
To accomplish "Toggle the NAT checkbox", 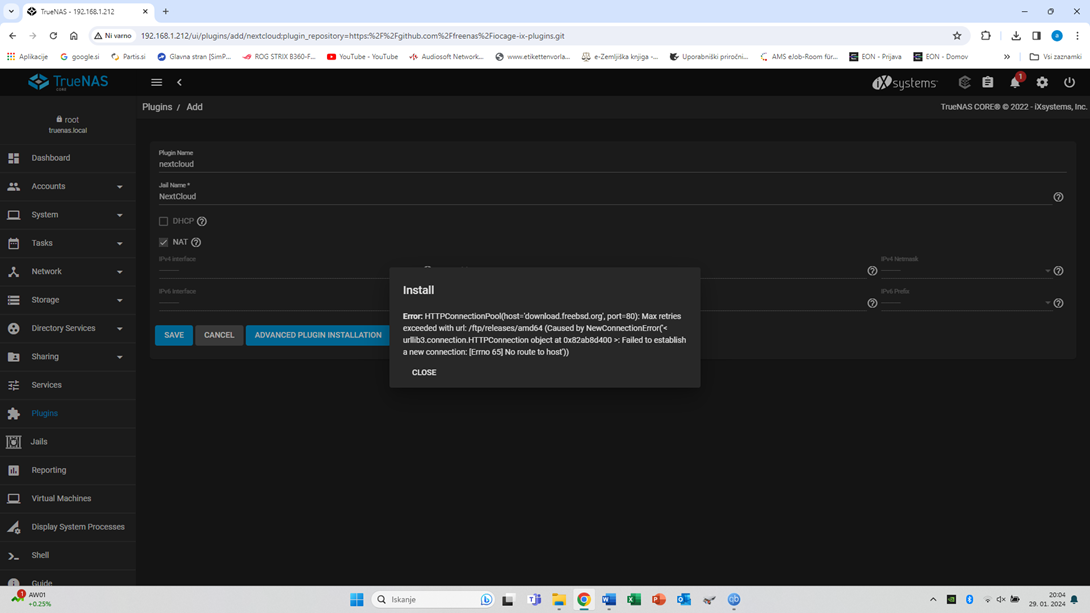I will pyautogui.click(x=163, y=242).
